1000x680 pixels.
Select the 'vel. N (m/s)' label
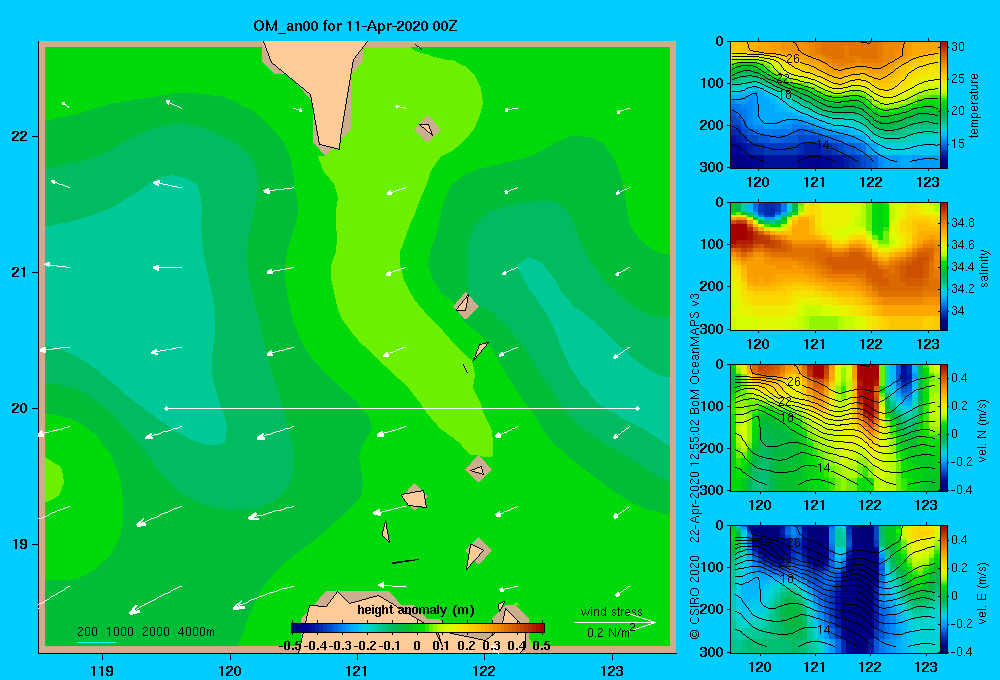click(x=983, y=431)
